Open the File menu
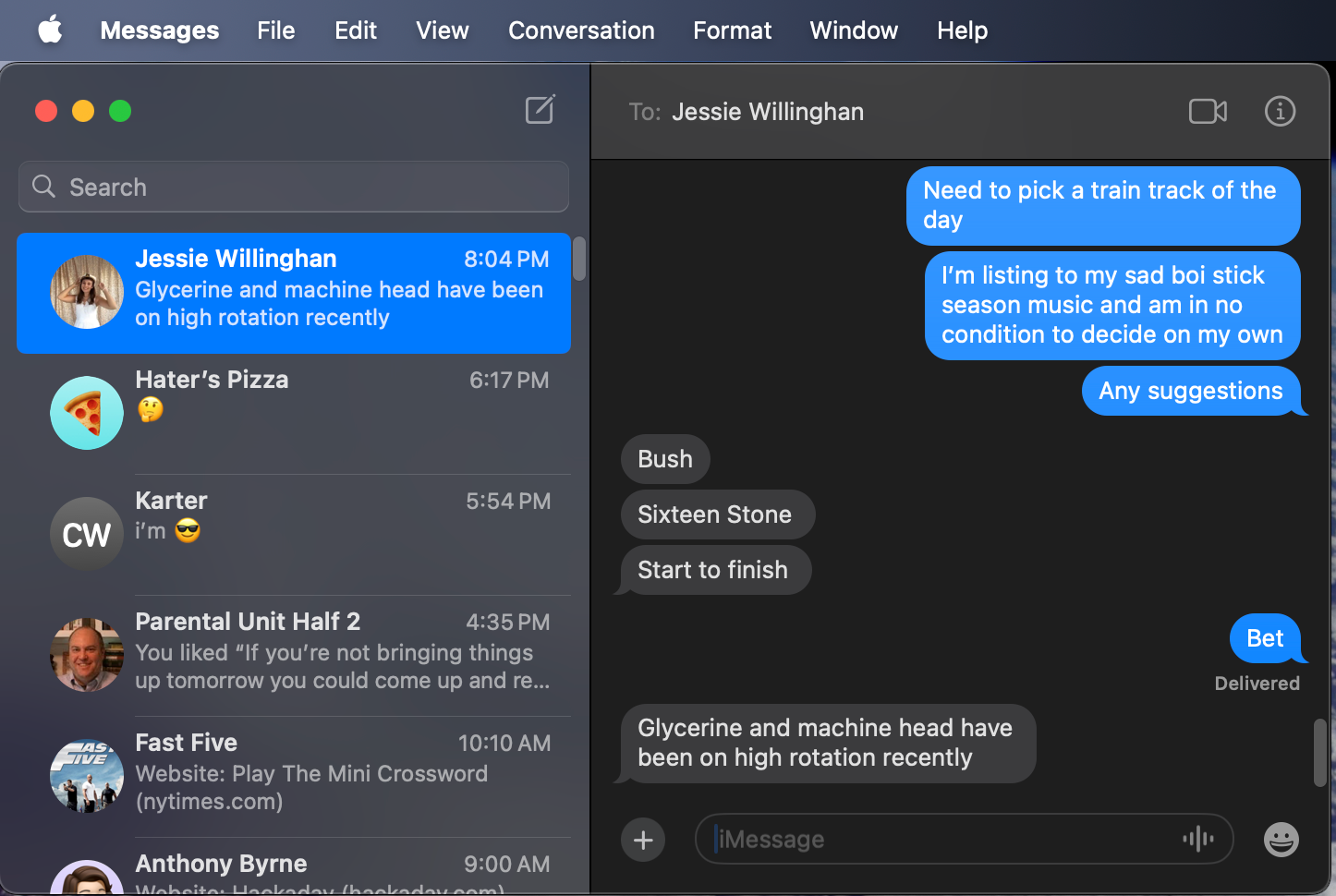This screenshot has width=1336, height=896. click(276, 30)
